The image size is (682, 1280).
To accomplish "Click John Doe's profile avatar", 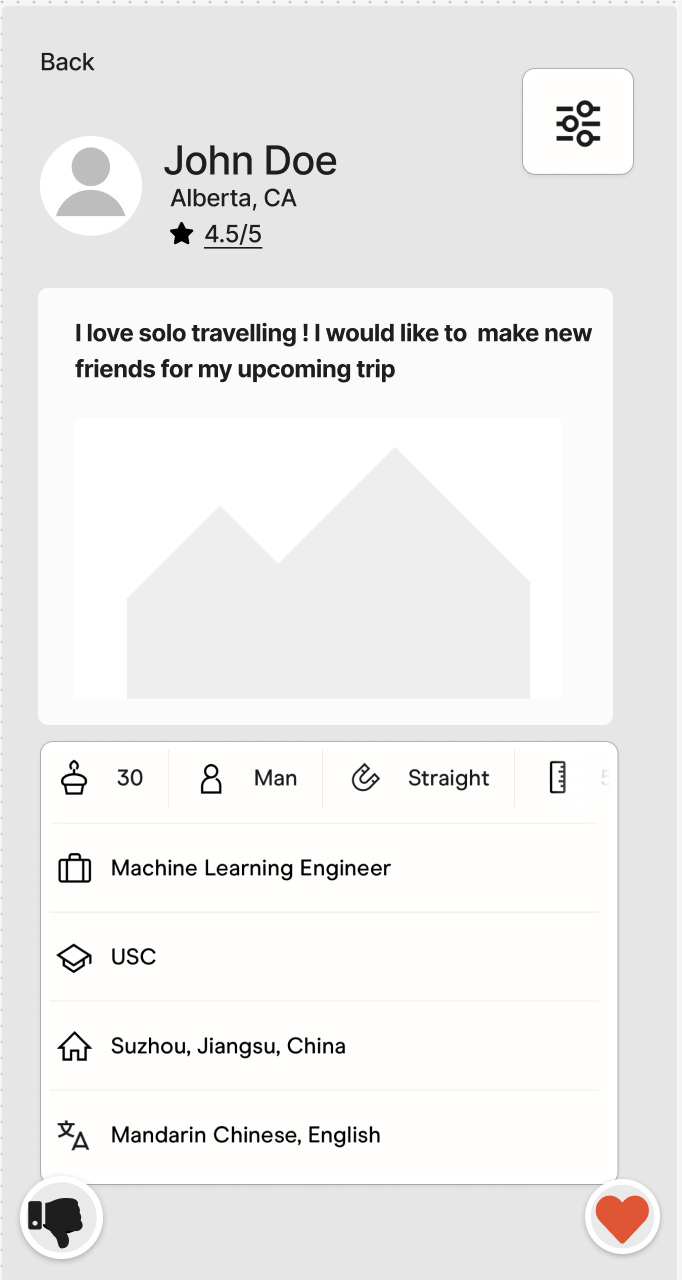I will [90, 186].
